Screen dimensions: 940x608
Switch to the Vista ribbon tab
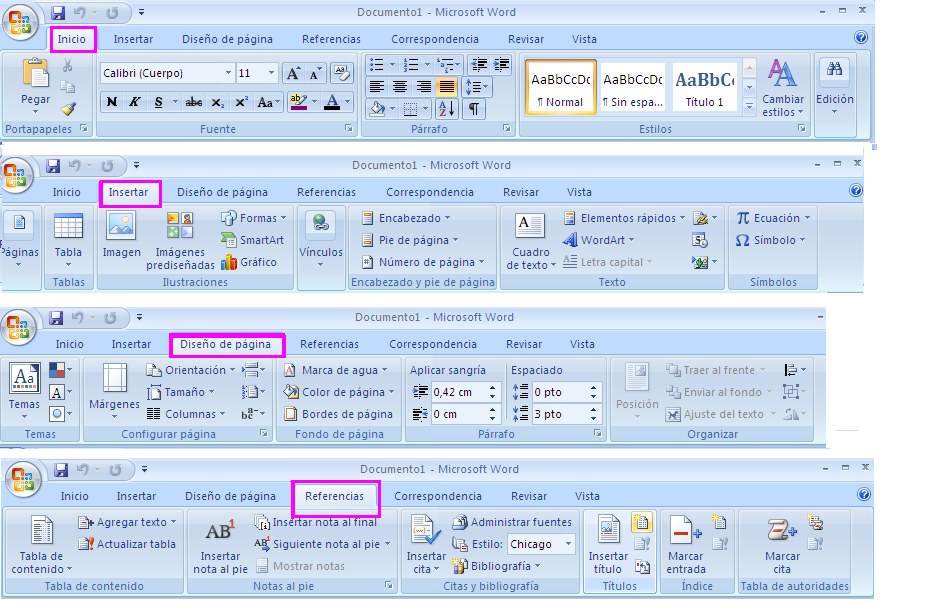(x=587, y=39)
